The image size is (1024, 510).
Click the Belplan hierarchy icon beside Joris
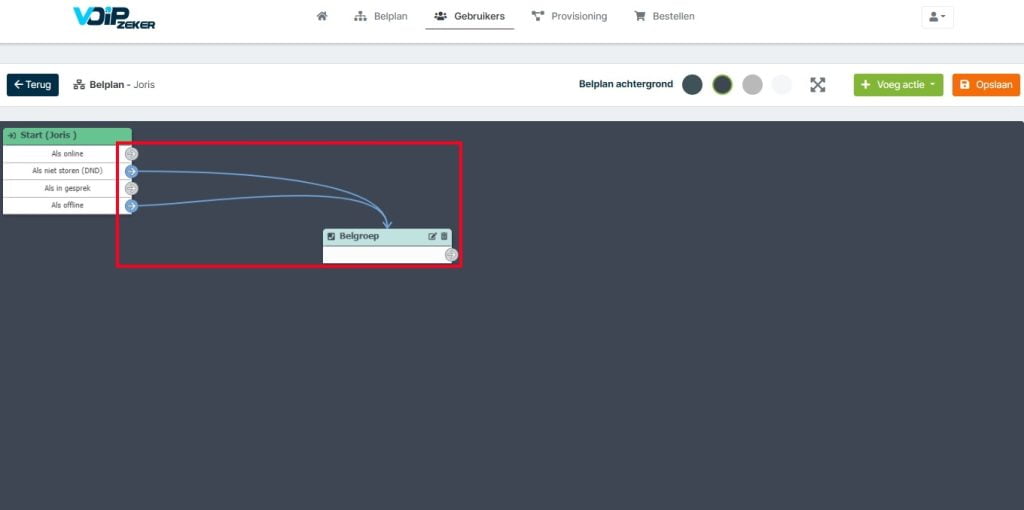point(79,85)
